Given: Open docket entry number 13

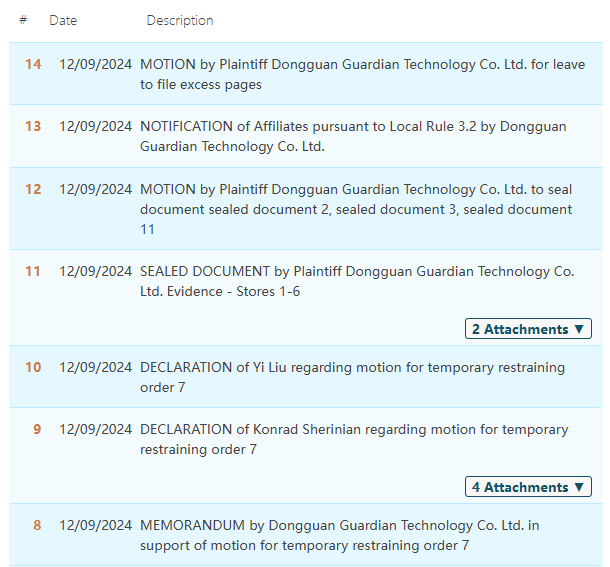Looking at the screenshot, I should coord(33,126).
